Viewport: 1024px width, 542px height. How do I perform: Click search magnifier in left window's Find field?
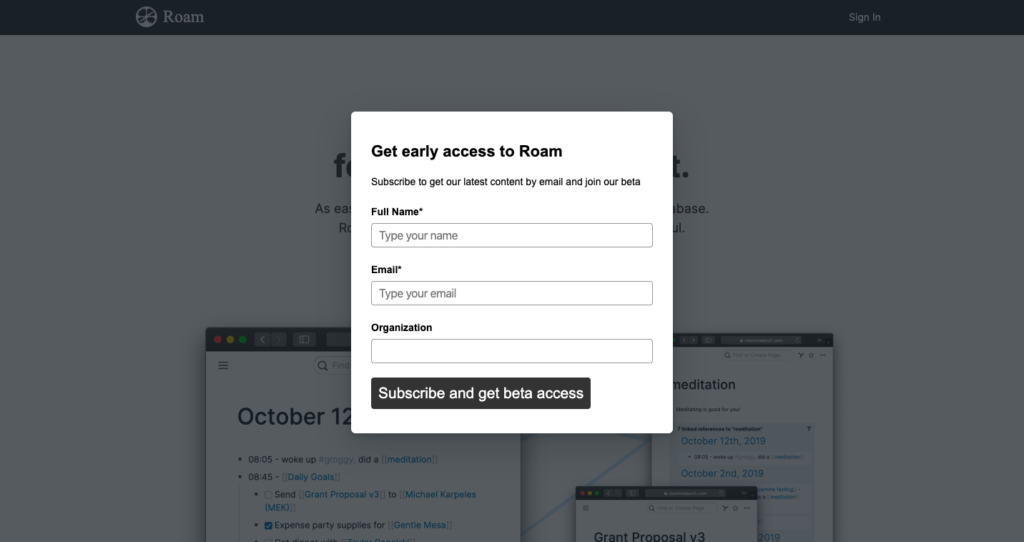pyautogui.click(x=323, y=366)
